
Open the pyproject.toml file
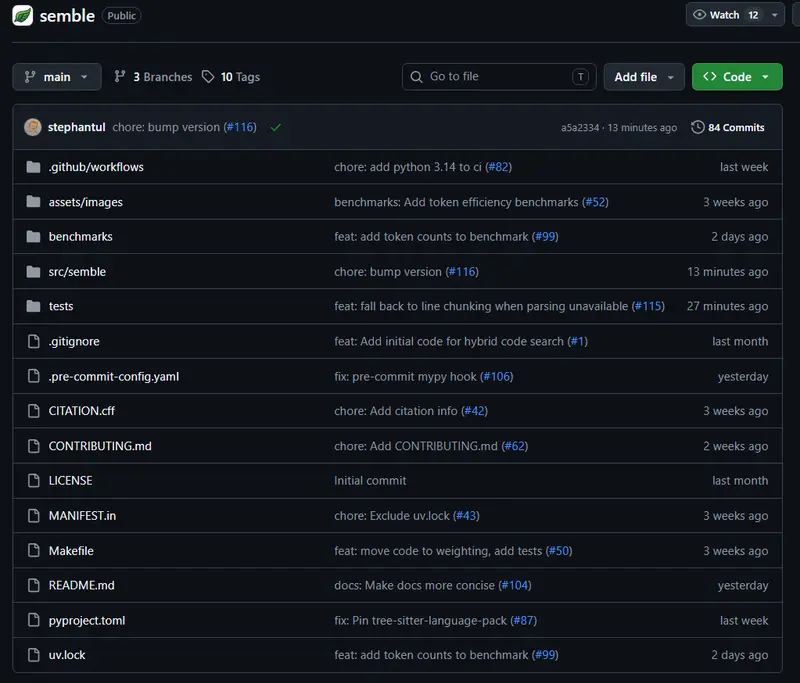pyautogui.click(x=87, y=621)
